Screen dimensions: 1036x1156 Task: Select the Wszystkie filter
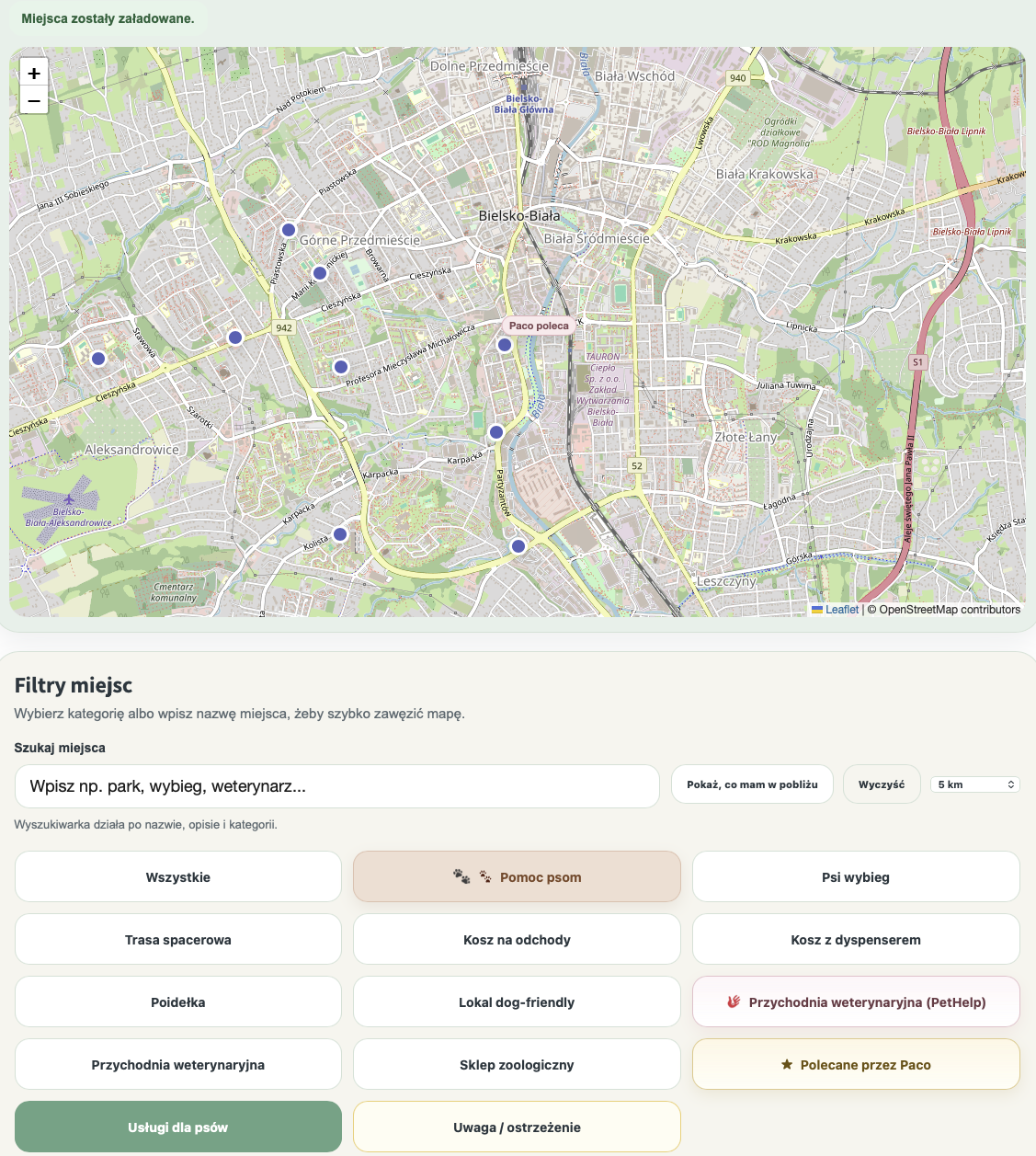pyautogui.click(x=178, y=877)
